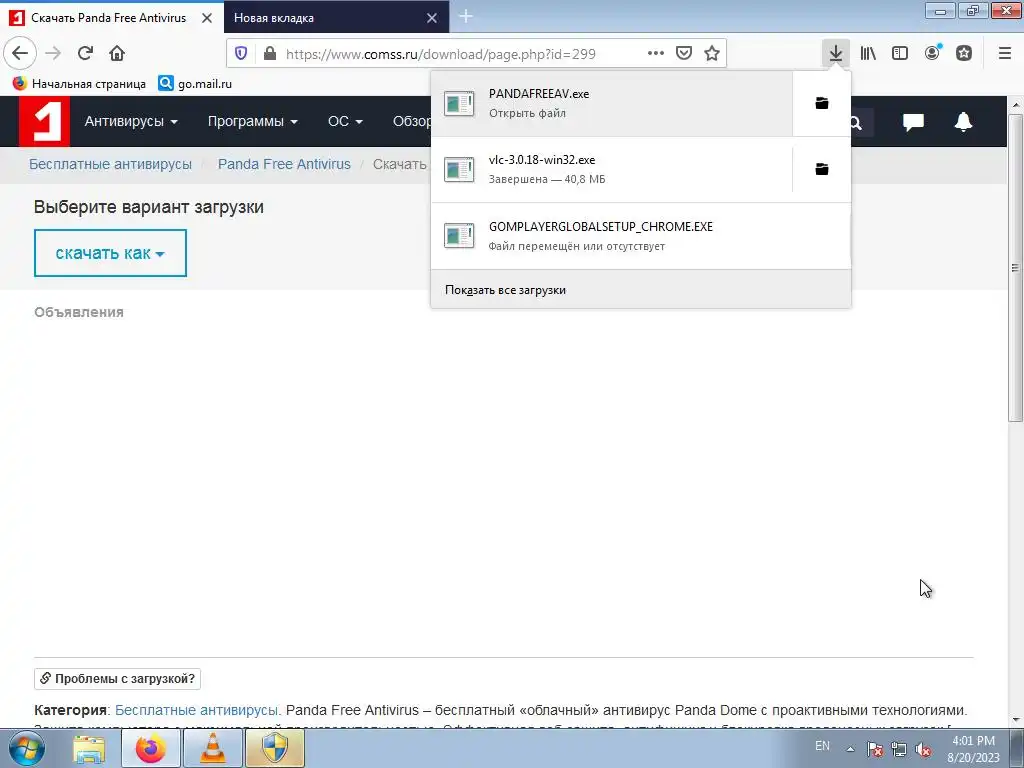Show hidden system tray icons
This screenshot has height=768, width=1024.
(850, 749)
